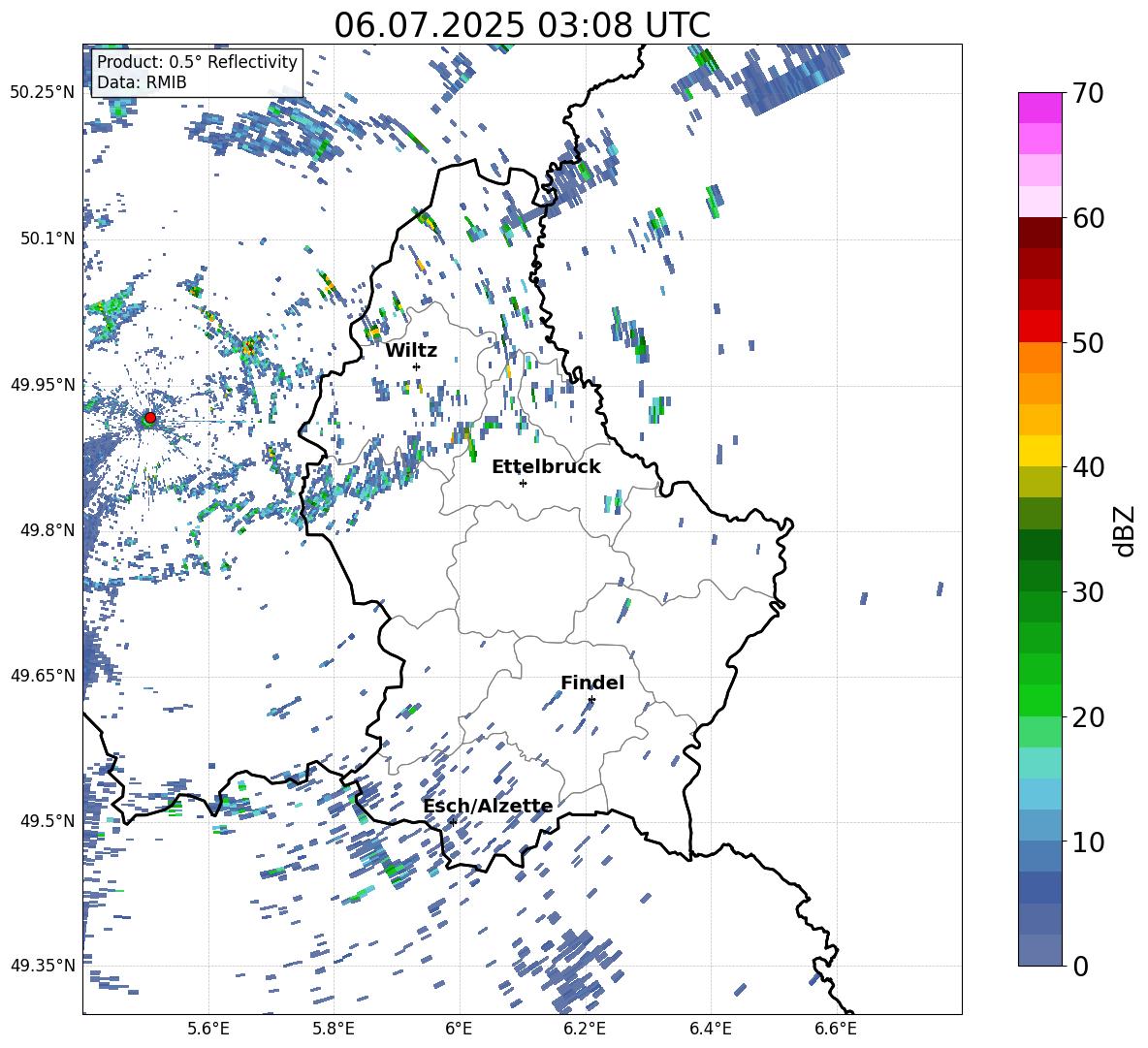Click the 10 colorbar tick value

(x=1088, y=842)
